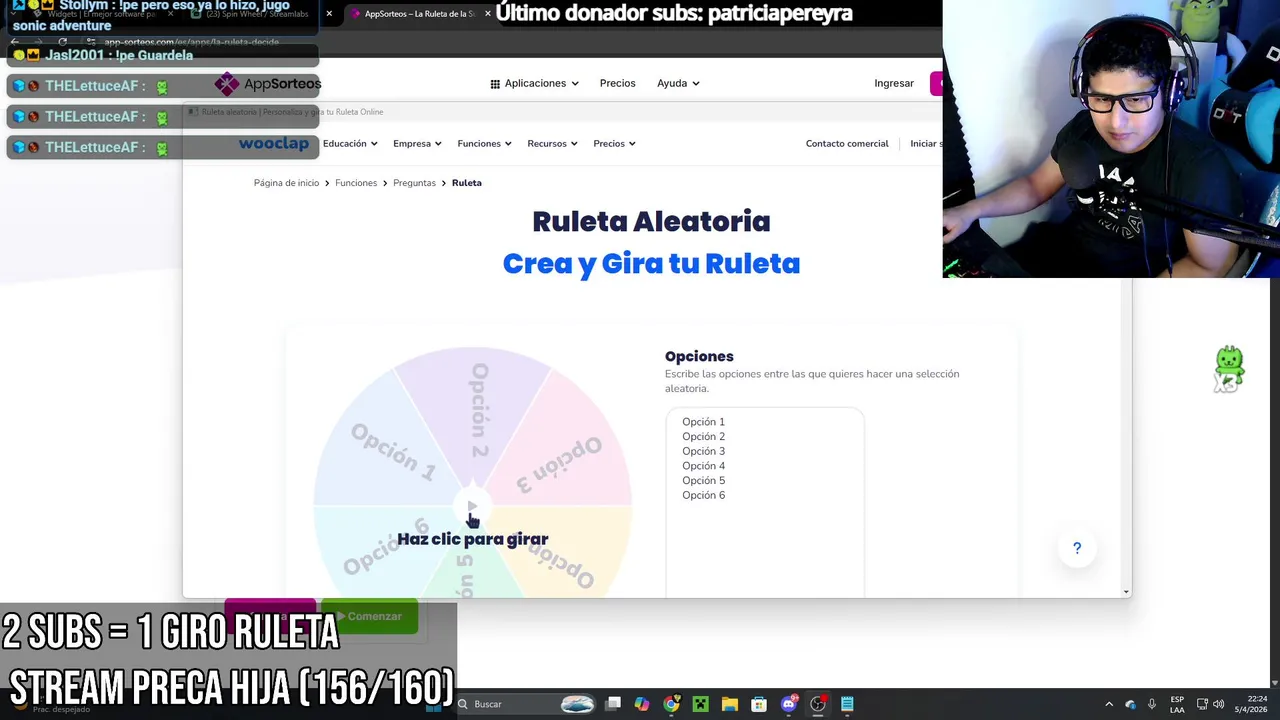Open Microsoft Store from the taskbar
This screenshot has height=720, width=1280.
click(759, 704)
